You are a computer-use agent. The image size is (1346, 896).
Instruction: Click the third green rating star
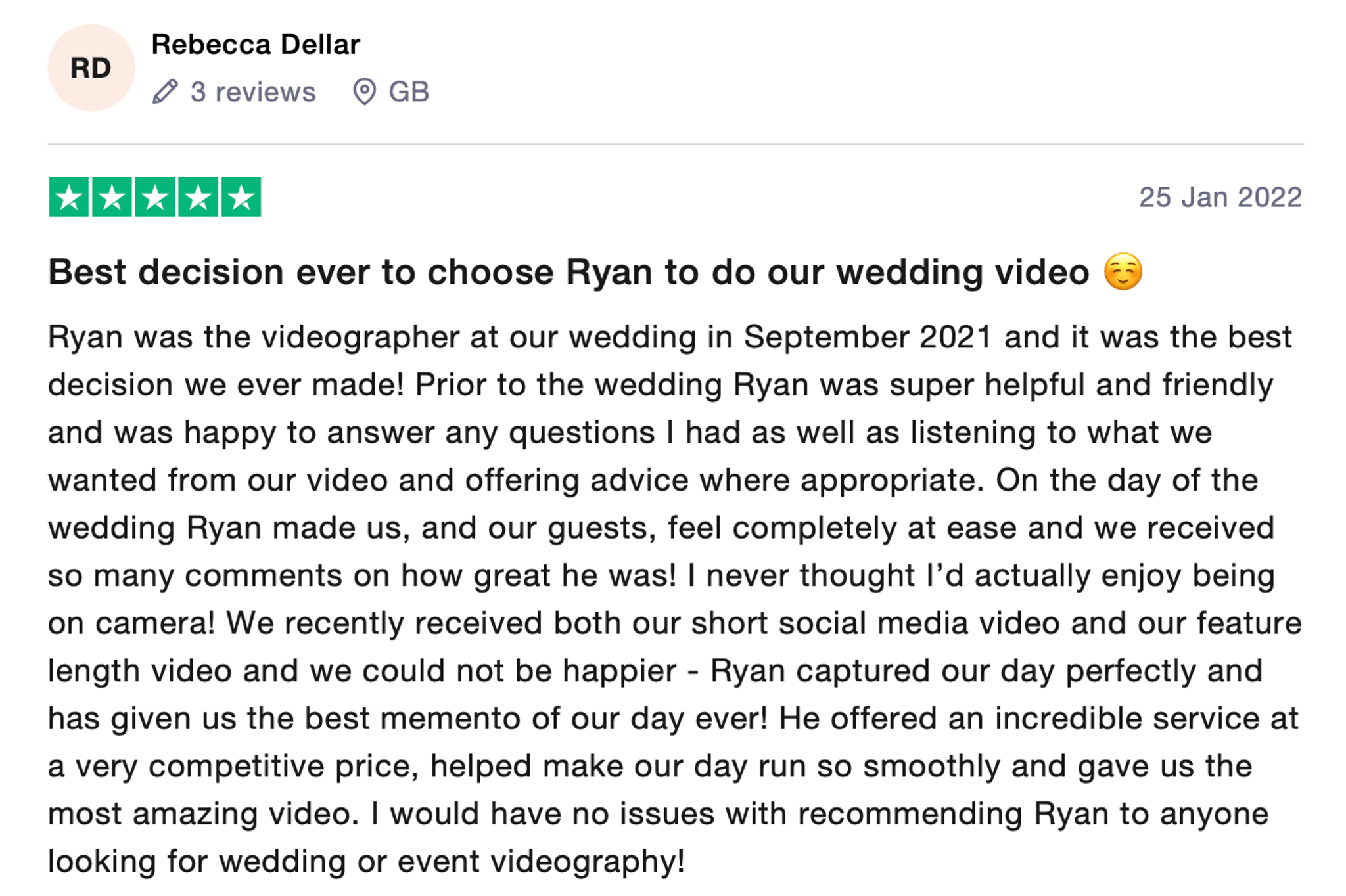pyautogui.click(x=155, y=197)
